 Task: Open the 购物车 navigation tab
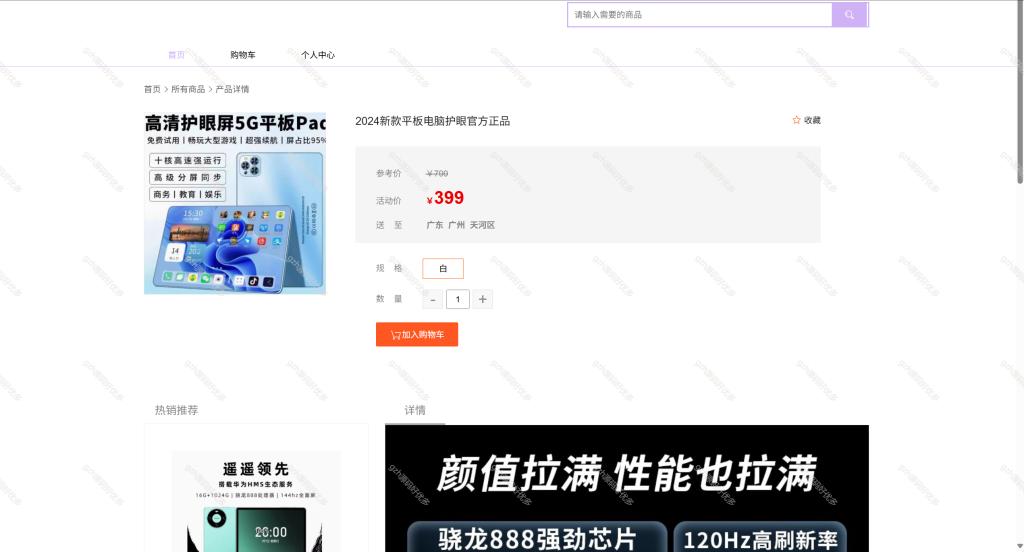point(243,55)
